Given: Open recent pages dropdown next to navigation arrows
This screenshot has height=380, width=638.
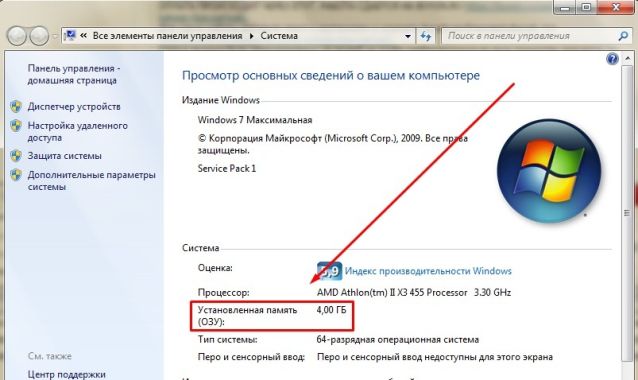Looking at the screenshot, I should click(x=55, y=37).
